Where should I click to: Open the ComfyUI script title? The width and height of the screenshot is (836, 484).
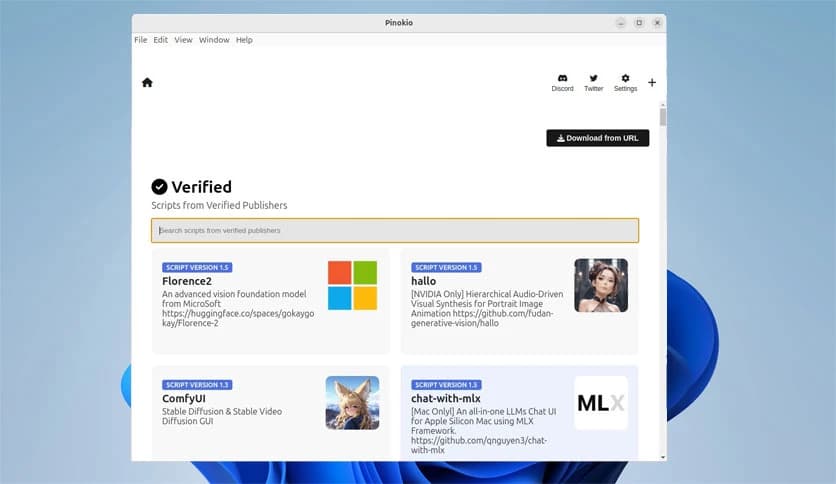click(x=183, y=398)
